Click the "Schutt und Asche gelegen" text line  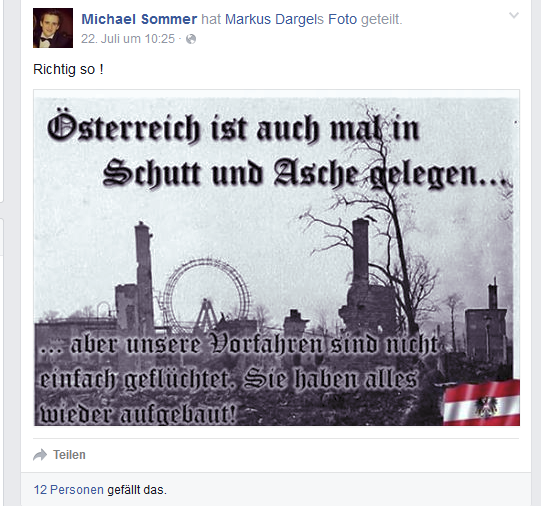[305, 173]
